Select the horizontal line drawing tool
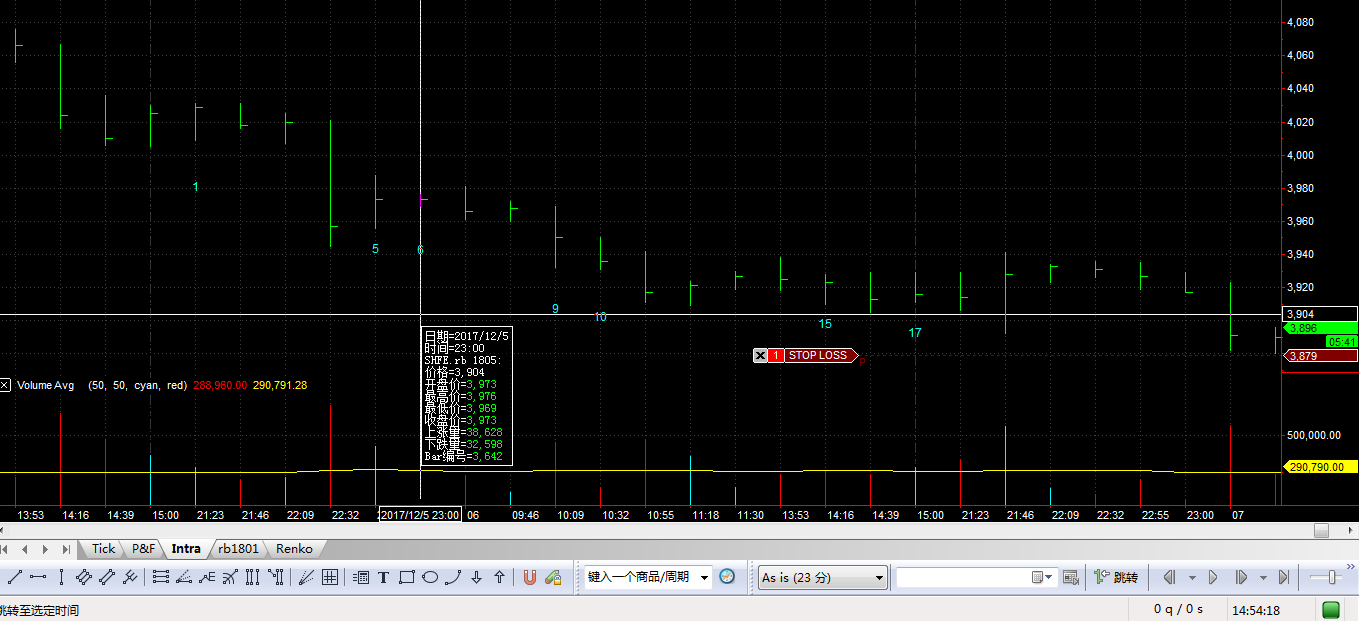This screenshot has height=621, width=1359. tap(38, 577)
